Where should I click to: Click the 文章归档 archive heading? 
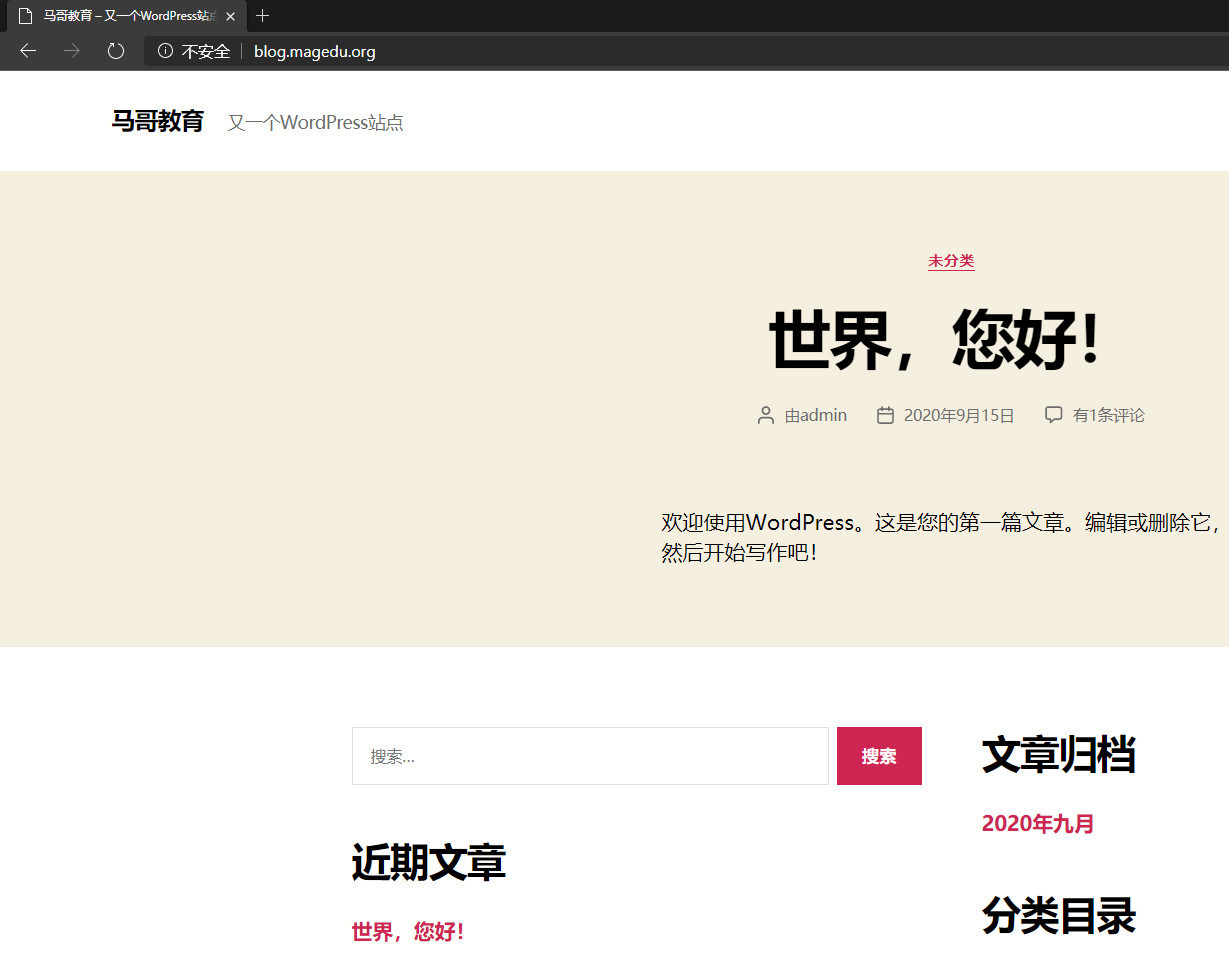(x=1058, y=755)
